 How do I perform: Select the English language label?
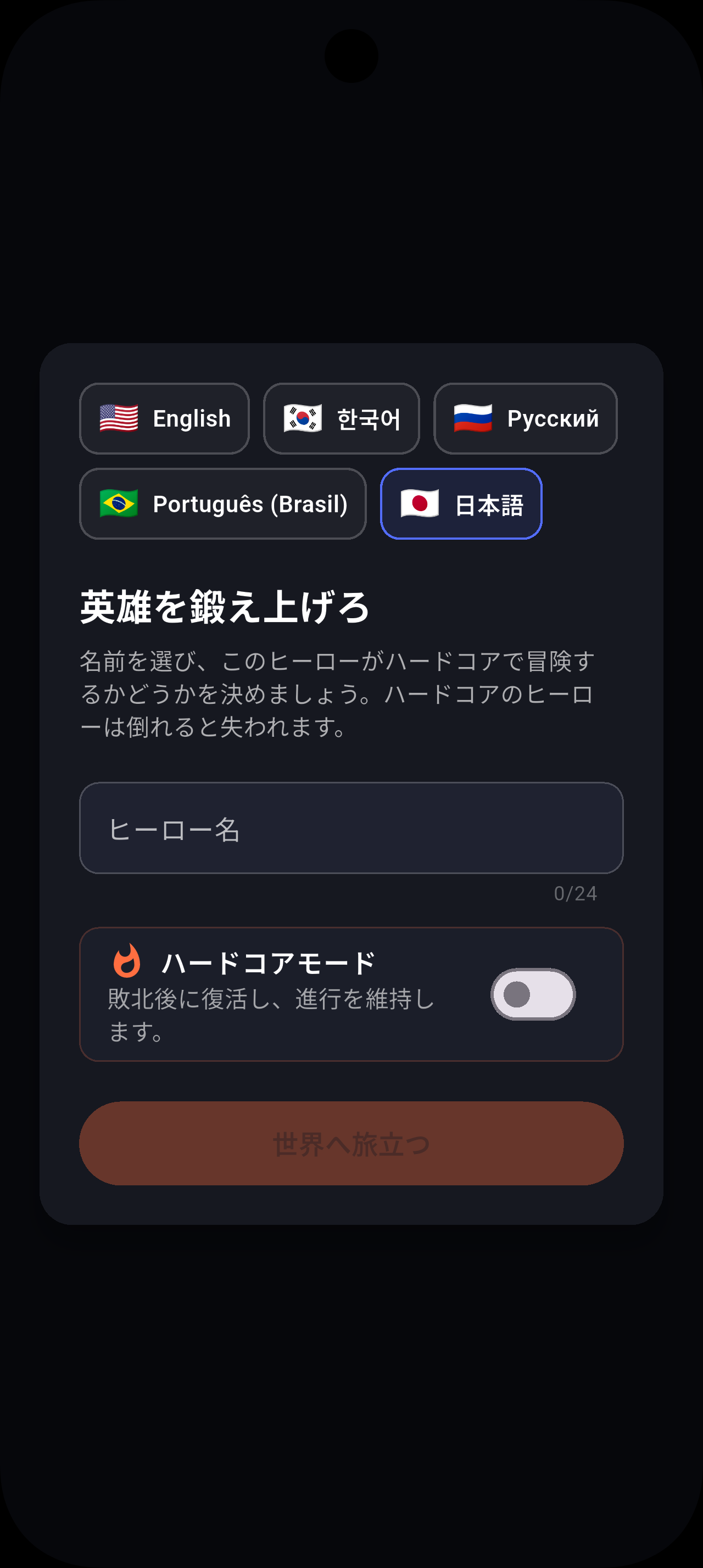tap(192, 419)
